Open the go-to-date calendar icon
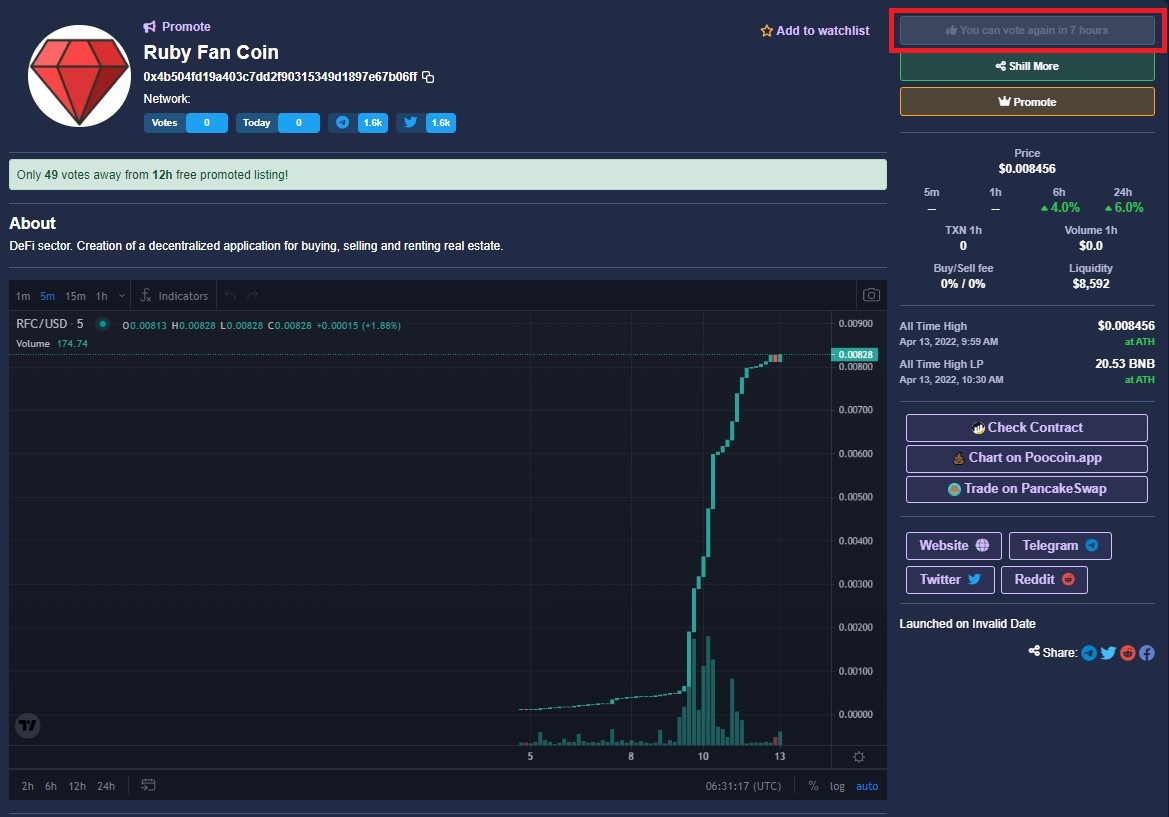This screenshot has height=817, width=1169. coord(148,786)
